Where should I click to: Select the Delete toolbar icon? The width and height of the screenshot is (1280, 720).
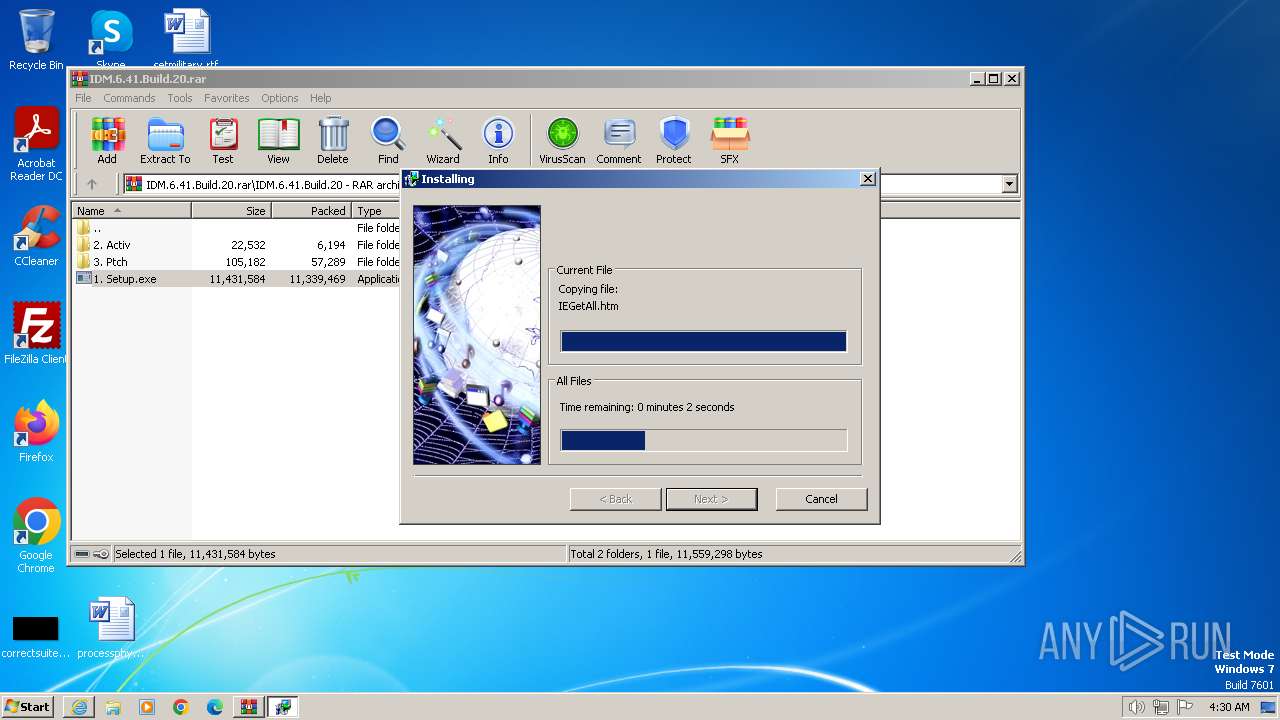pyautogui.click(x=333, y=140)
